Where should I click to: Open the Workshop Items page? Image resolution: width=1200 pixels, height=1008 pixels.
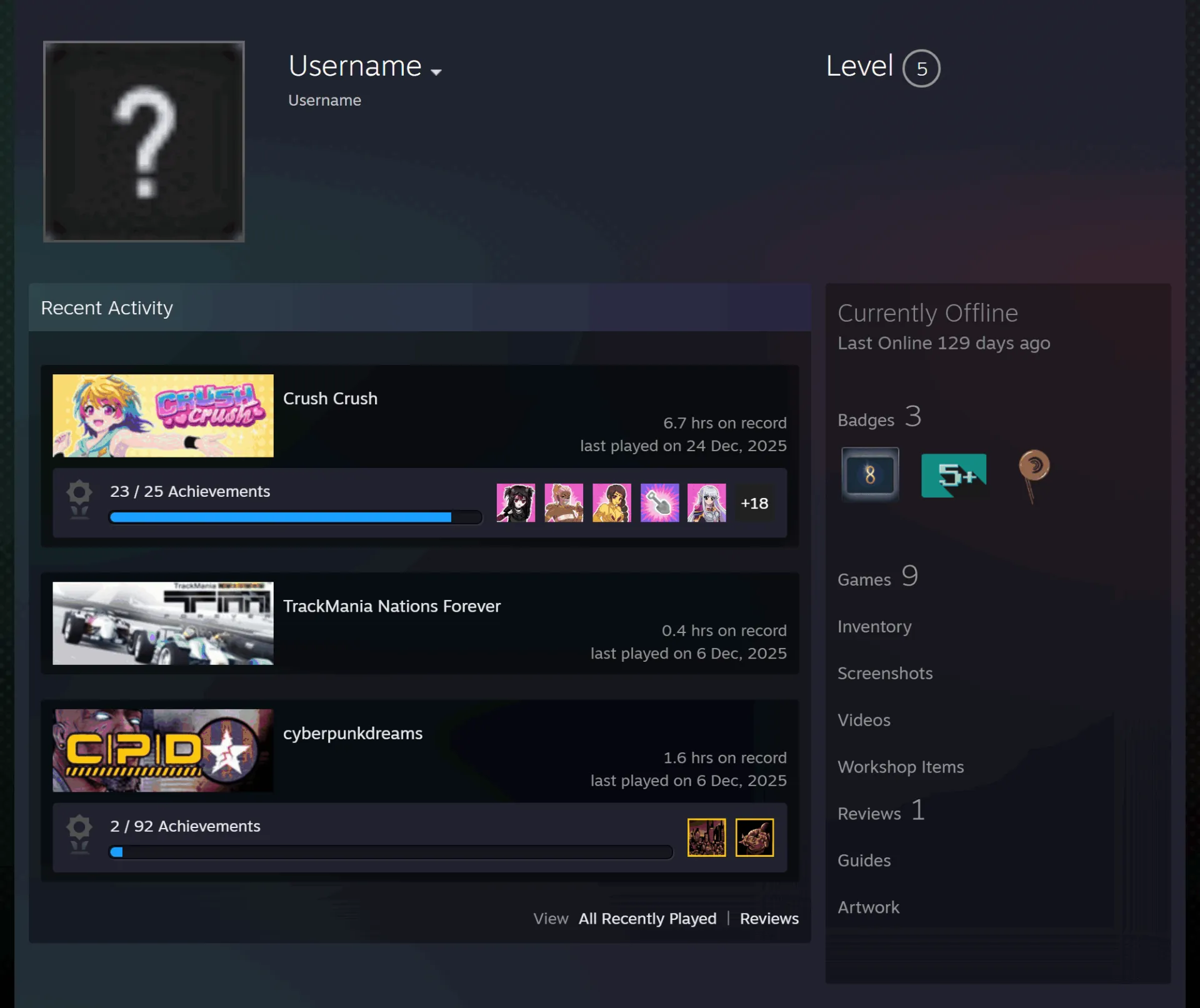(901, 767)
